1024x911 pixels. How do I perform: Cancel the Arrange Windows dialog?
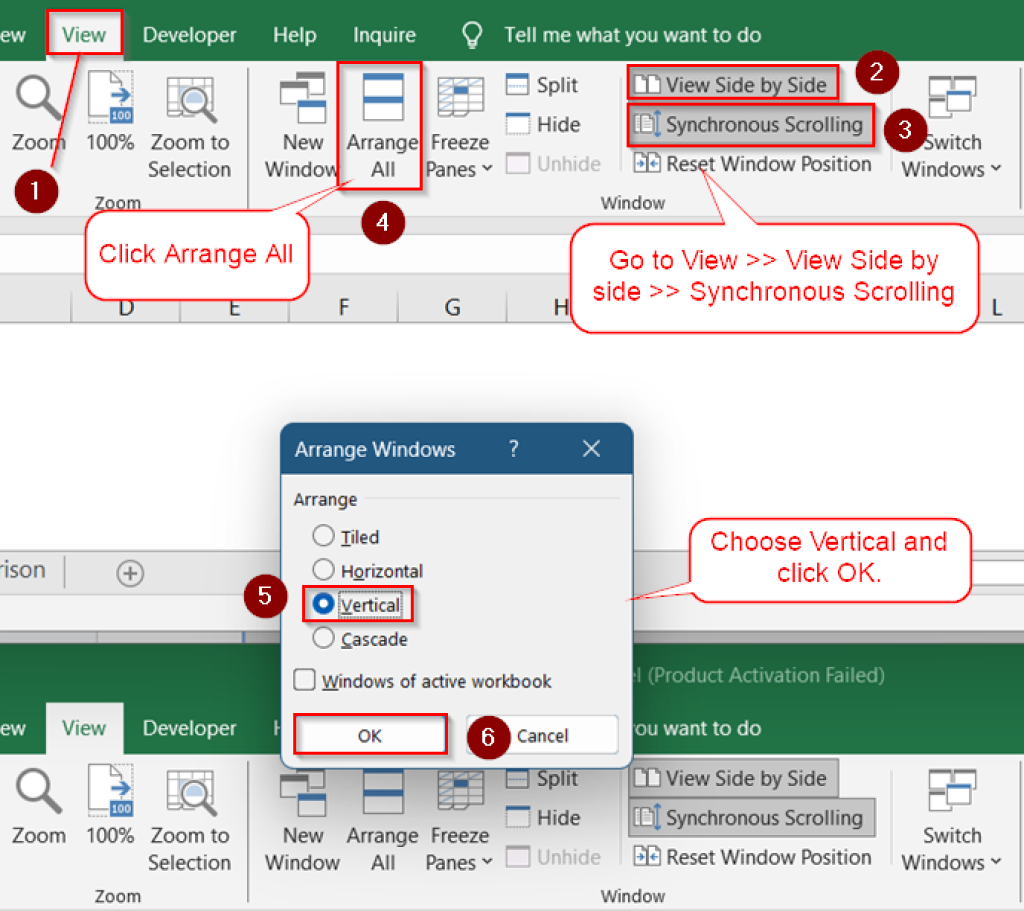pyautogui.click(x=541, y=734)
